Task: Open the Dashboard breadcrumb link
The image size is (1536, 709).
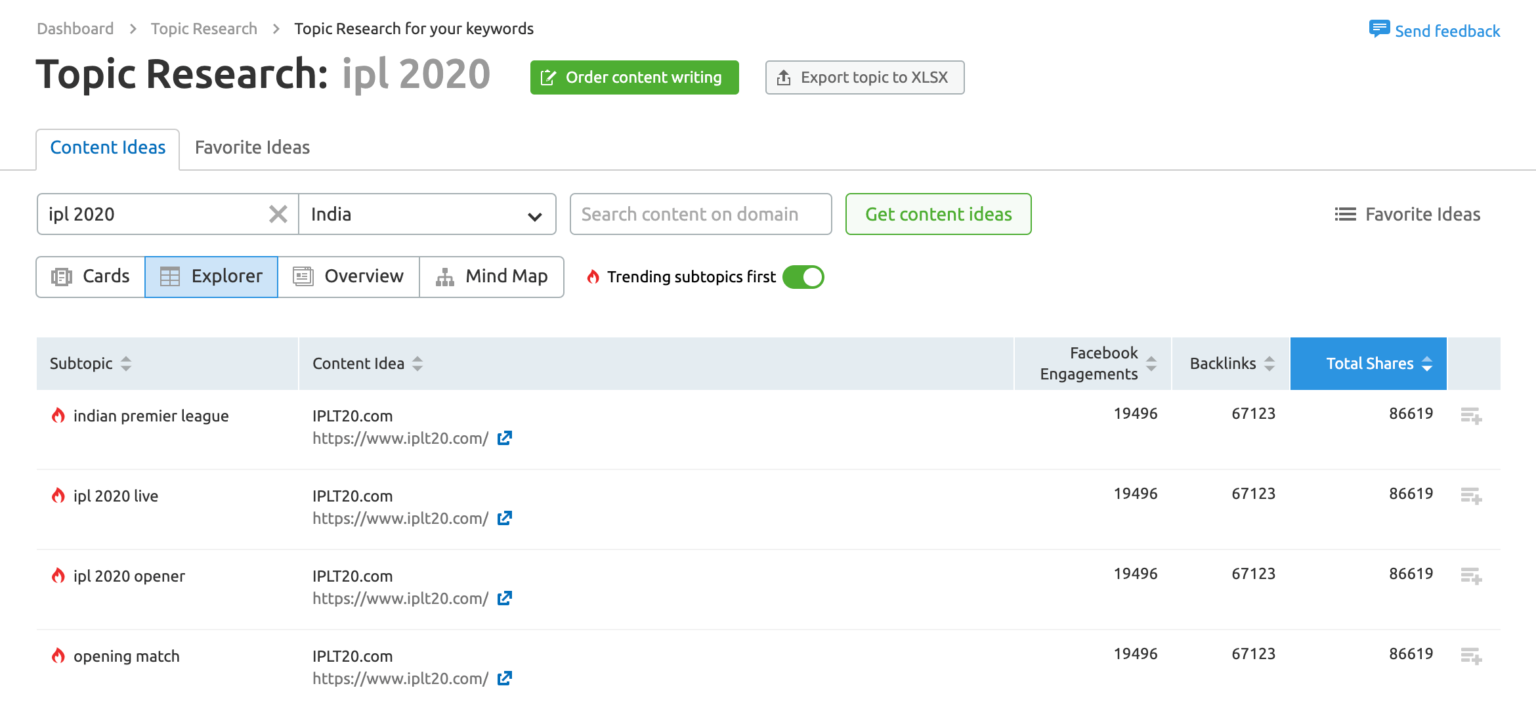Action: click(x=75, y=28)
